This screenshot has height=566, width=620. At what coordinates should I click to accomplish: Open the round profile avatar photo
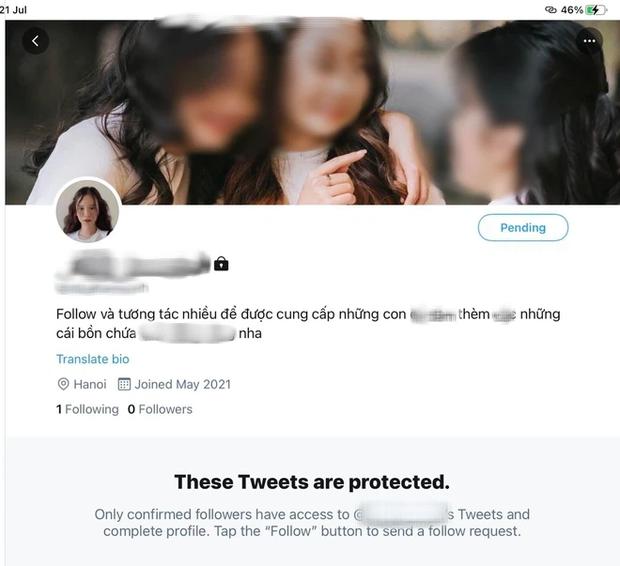point(87,211)
